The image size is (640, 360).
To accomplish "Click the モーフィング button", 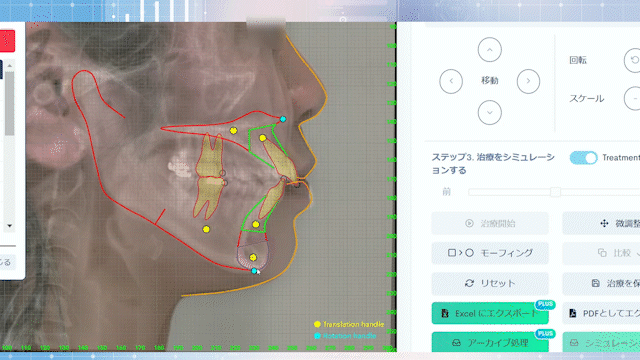I will [490, 253].
